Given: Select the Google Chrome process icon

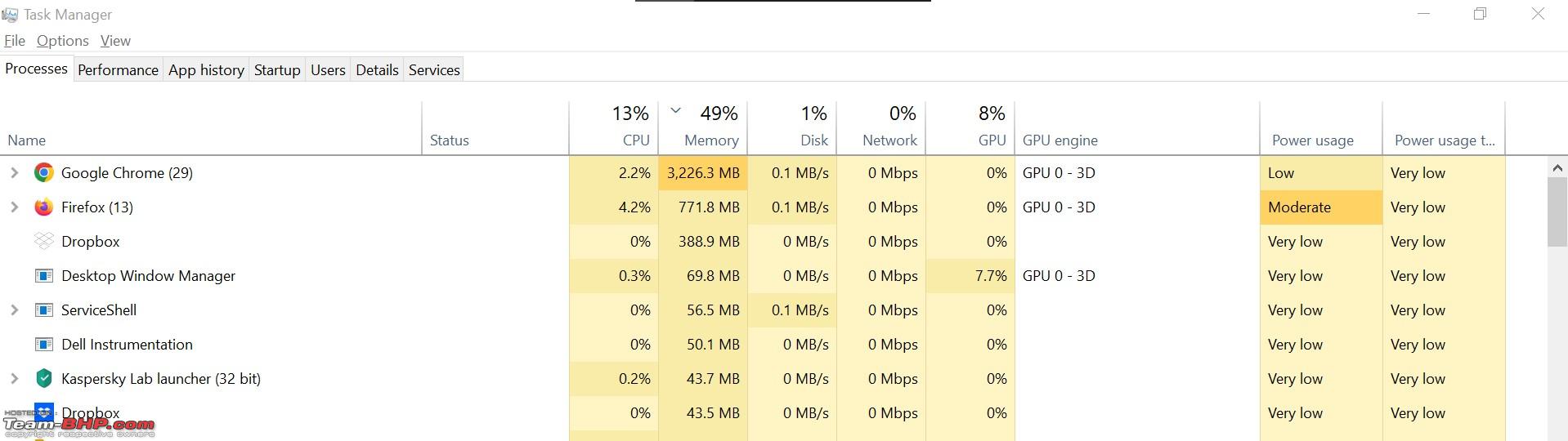Looking at the screenshot, I should point(44,172).
